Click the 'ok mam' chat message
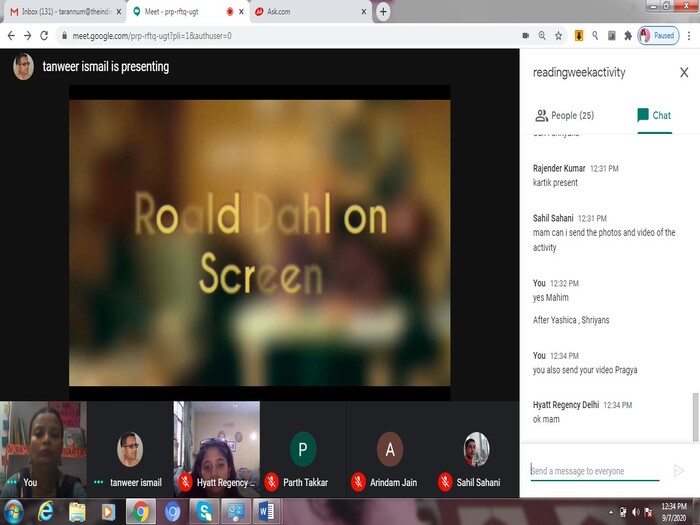 (546, 419)
